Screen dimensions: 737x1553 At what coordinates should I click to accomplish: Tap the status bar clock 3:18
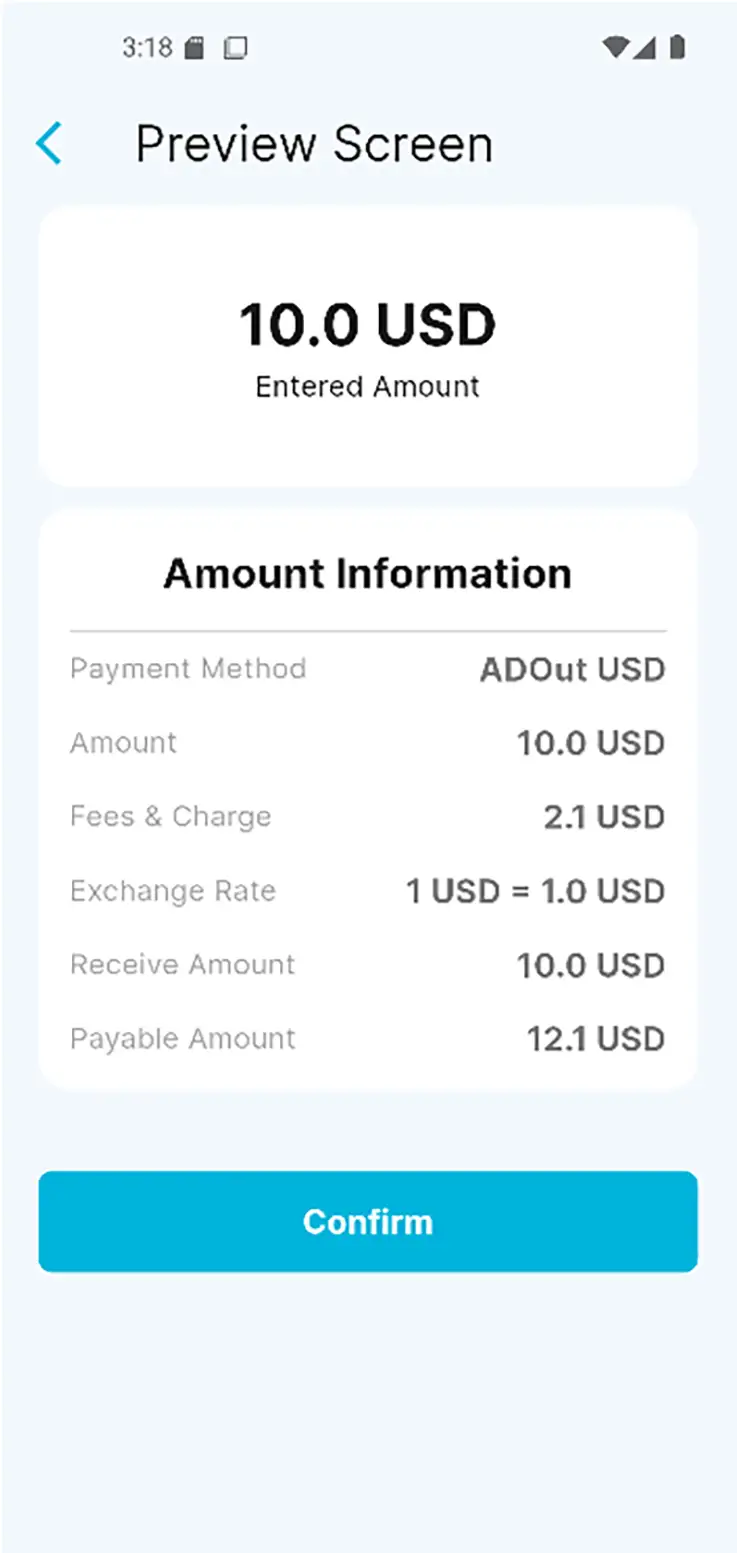(147, 47)
